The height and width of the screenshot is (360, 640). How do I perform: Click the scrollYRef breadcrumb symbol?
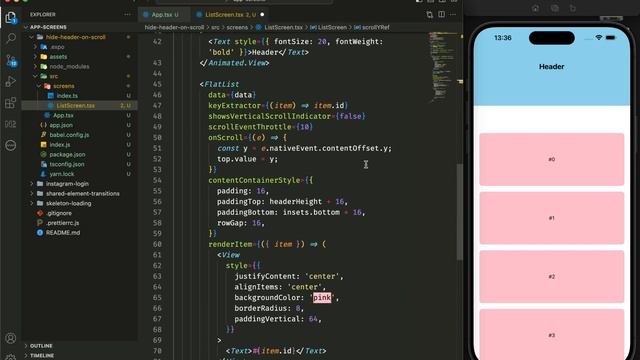(x=376, y=27)
